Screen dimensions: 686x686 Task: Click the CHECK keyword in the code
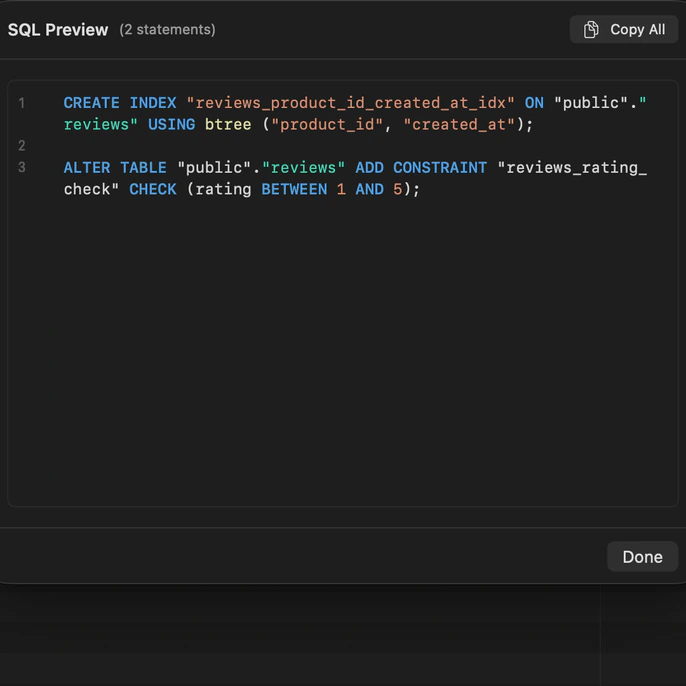pos(153,189)
